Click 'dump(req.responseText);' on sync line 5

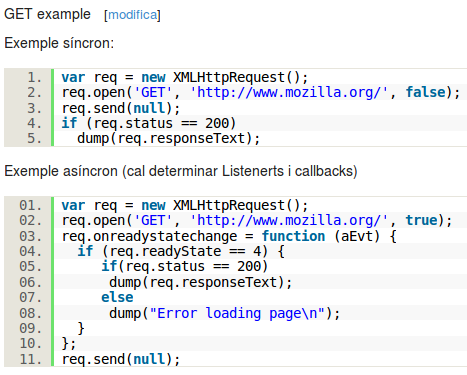point(168,139)
